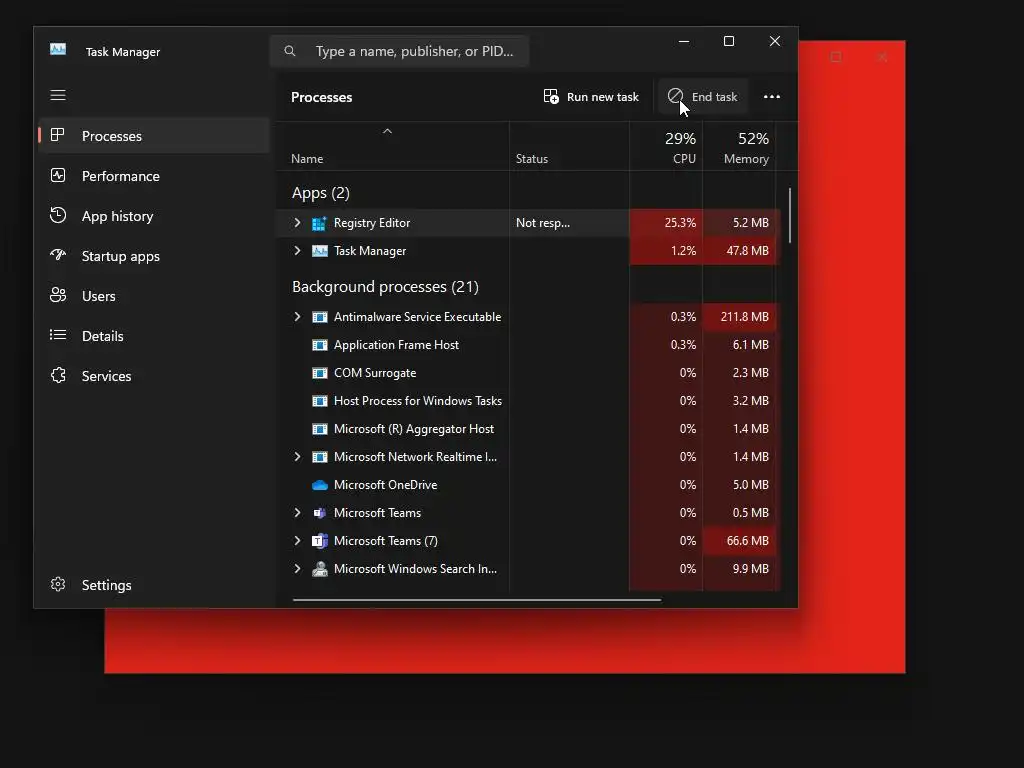Click the Run new task button label
Image resolution: width=1024 pixels, height=768 pixels.
pos(603,97)
